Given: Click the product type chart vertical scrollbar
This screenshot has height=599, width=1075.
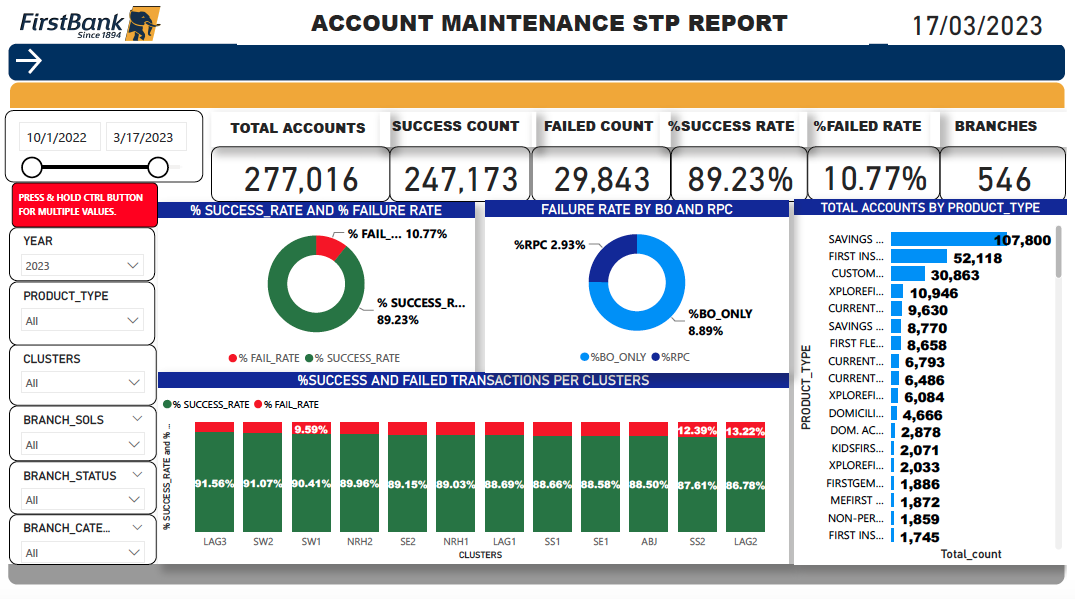Looking at the screenshot, I should (x=1059, y=252).
